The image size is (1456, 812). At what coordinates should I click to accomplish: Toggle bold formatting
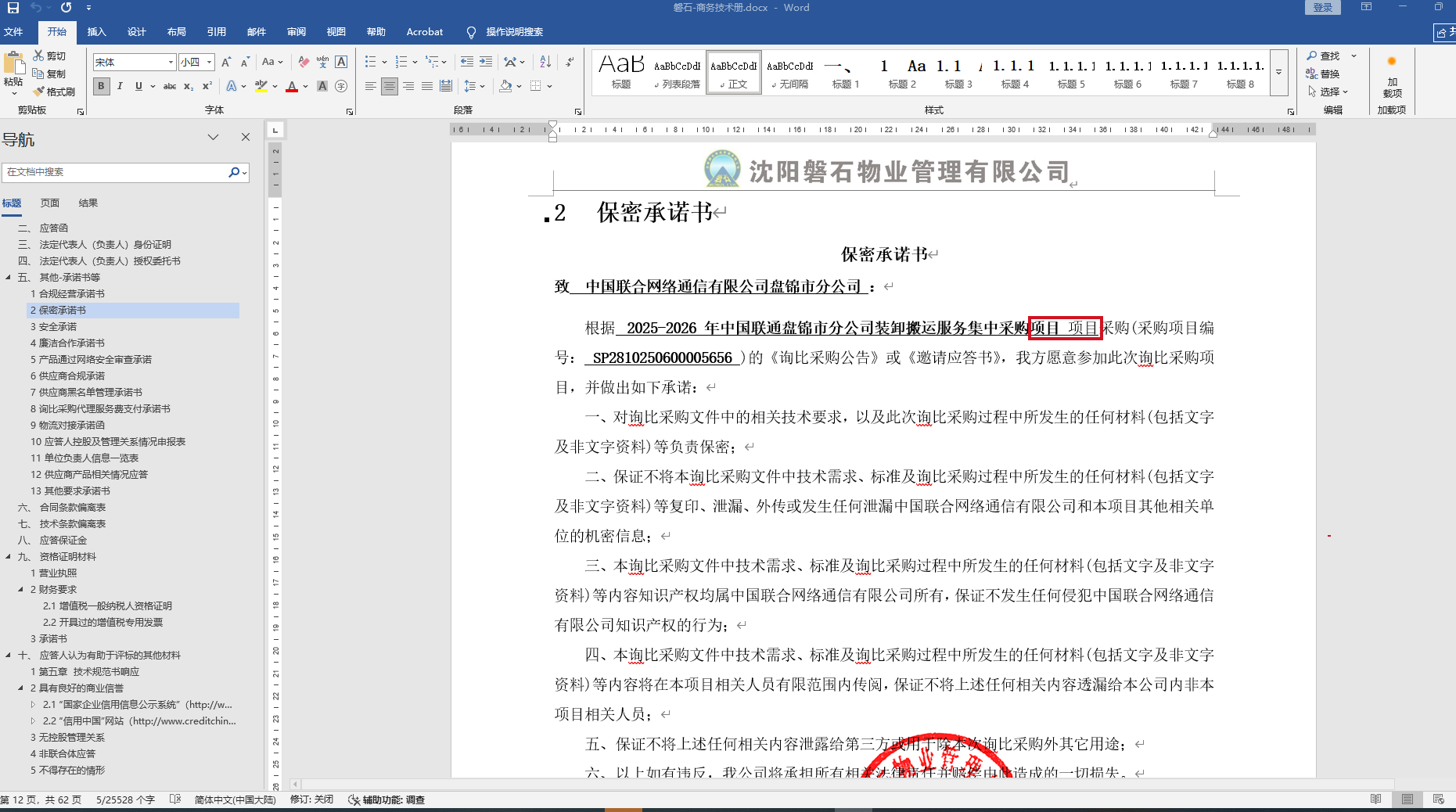tap(101, 86)
